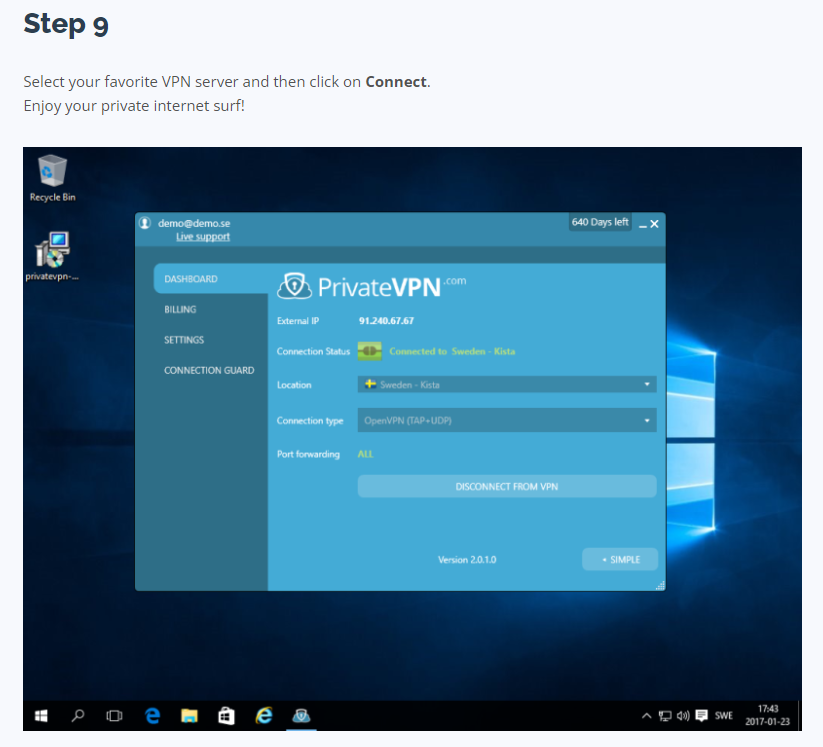Minimize the PrivateVPN window
The height and width of the screenshot is (747, 823).
point(642,225)
